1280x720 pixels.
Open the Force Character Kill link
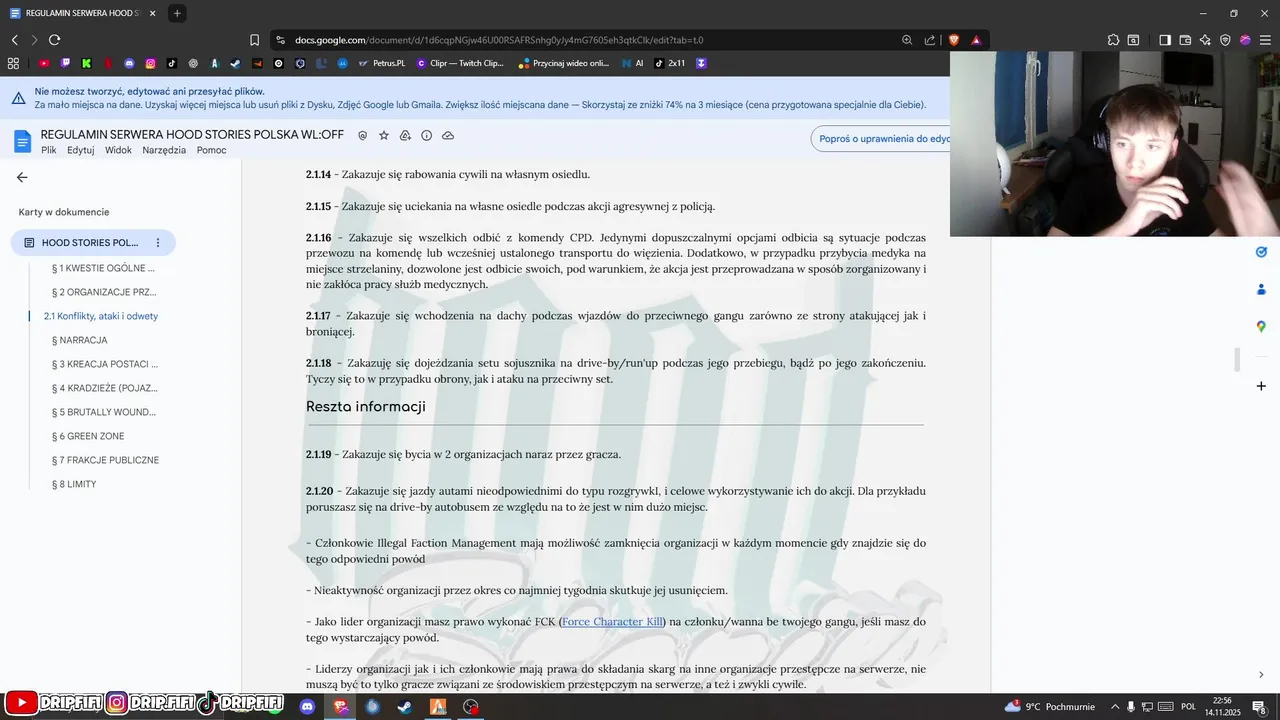[612, 622]
